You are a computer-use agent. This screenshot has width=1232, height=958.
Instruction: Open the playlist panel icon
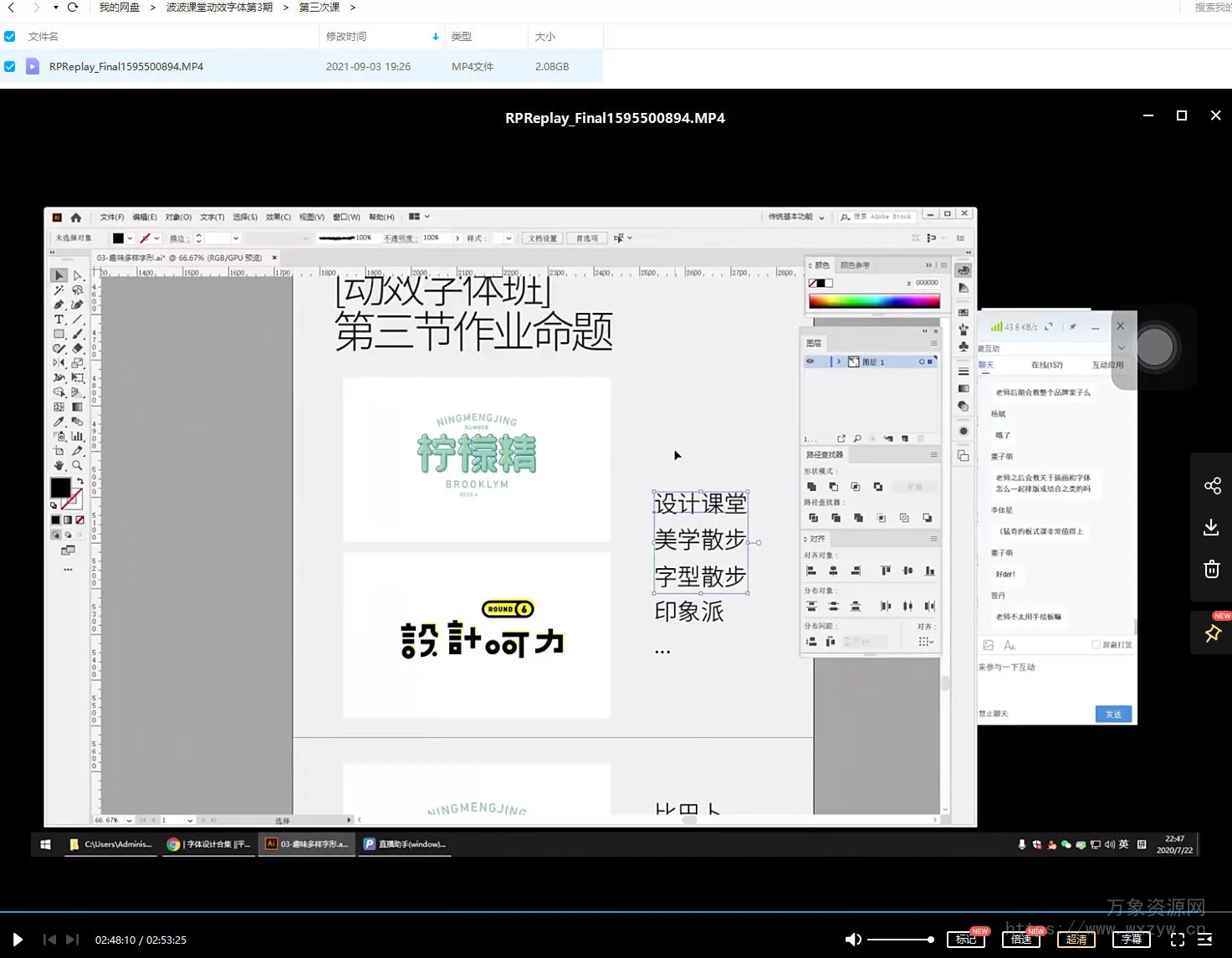click(x=1205, y=940)
